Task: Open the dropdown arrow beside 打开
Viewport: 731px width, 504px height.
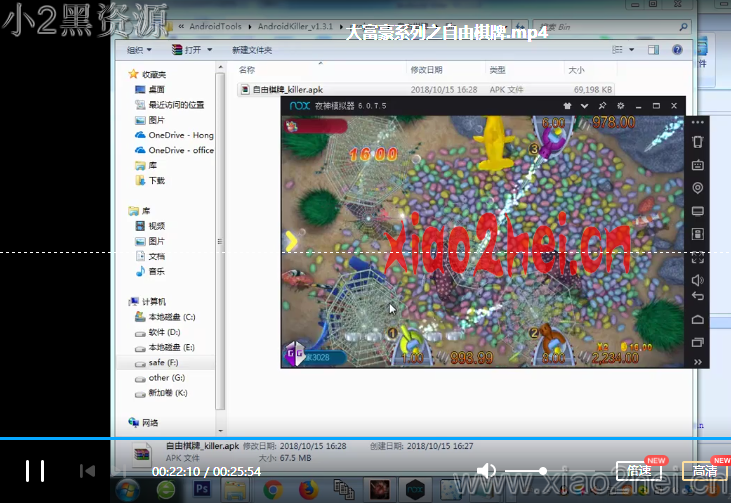Action: (210, 50)
